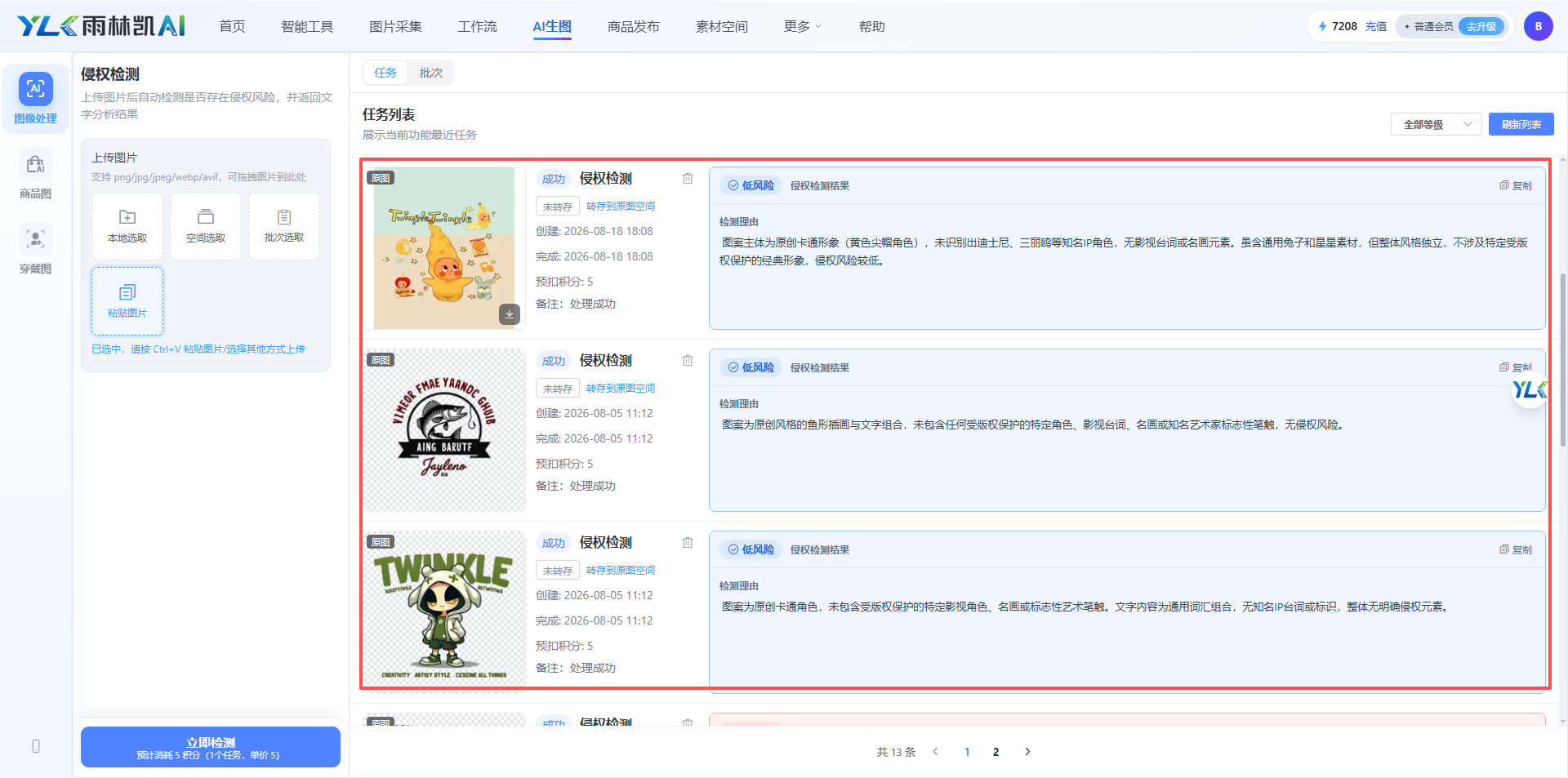The height and width of the screenshot is (778, 1568).
Task: Click the floating YL assistant icon
Action: (x=1529, y=390)
